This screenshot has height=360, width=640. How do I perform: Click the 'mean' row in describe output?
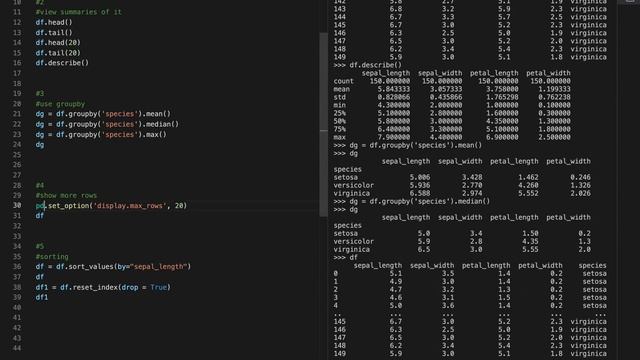coord(452,89)
